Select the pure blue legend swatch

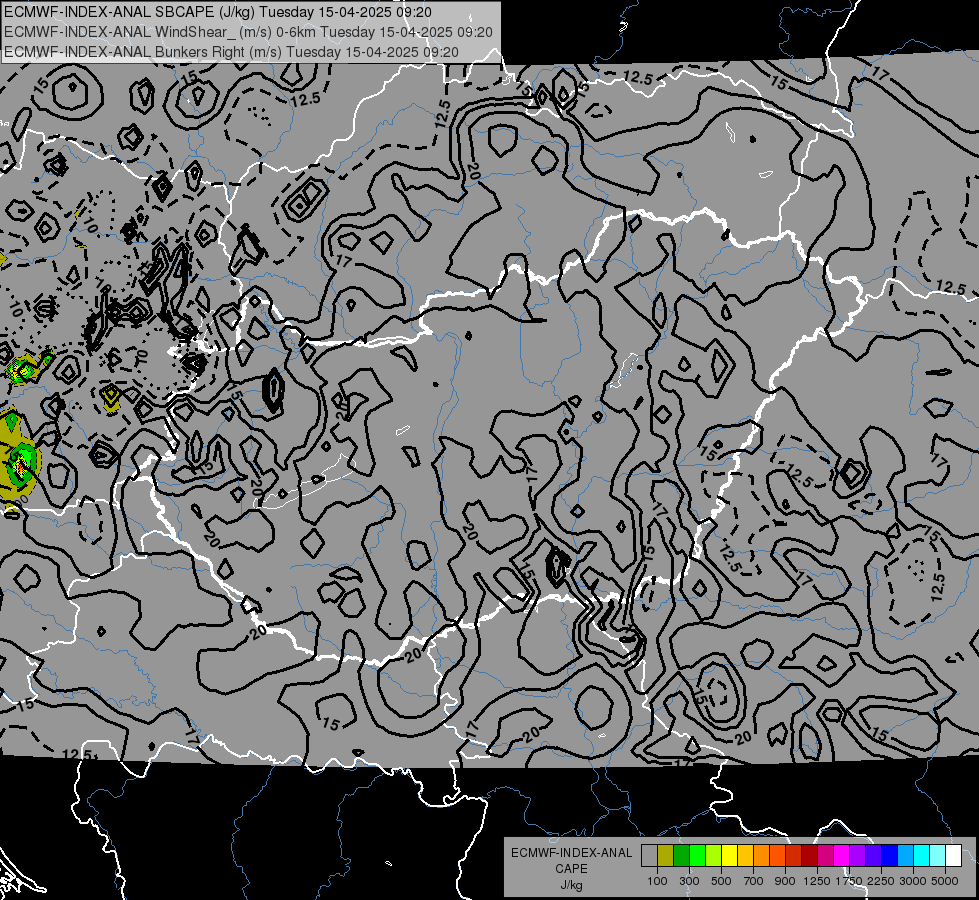coord(890,855)
